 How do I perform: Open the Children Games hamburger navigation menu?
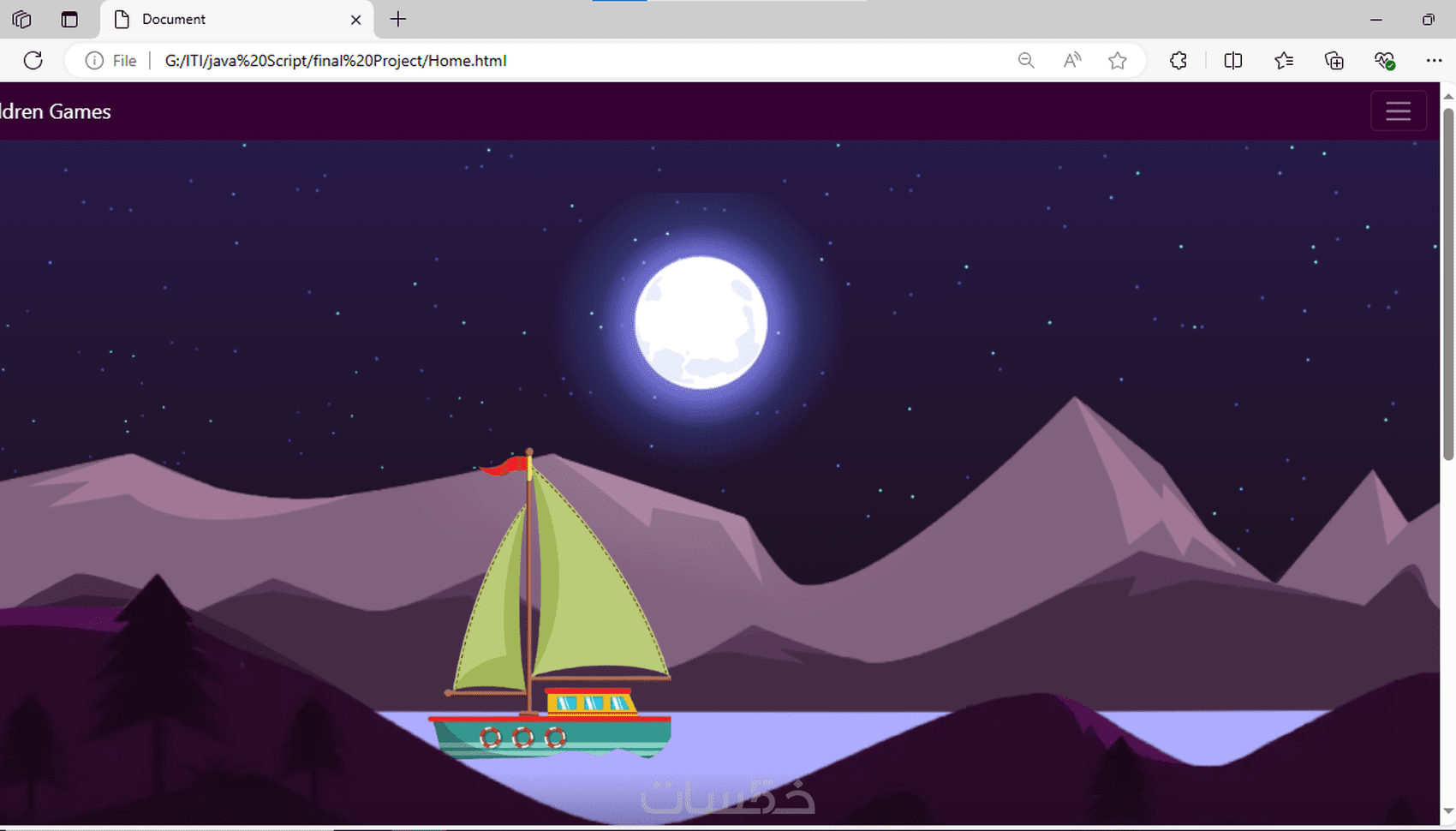coord(1398,111)
